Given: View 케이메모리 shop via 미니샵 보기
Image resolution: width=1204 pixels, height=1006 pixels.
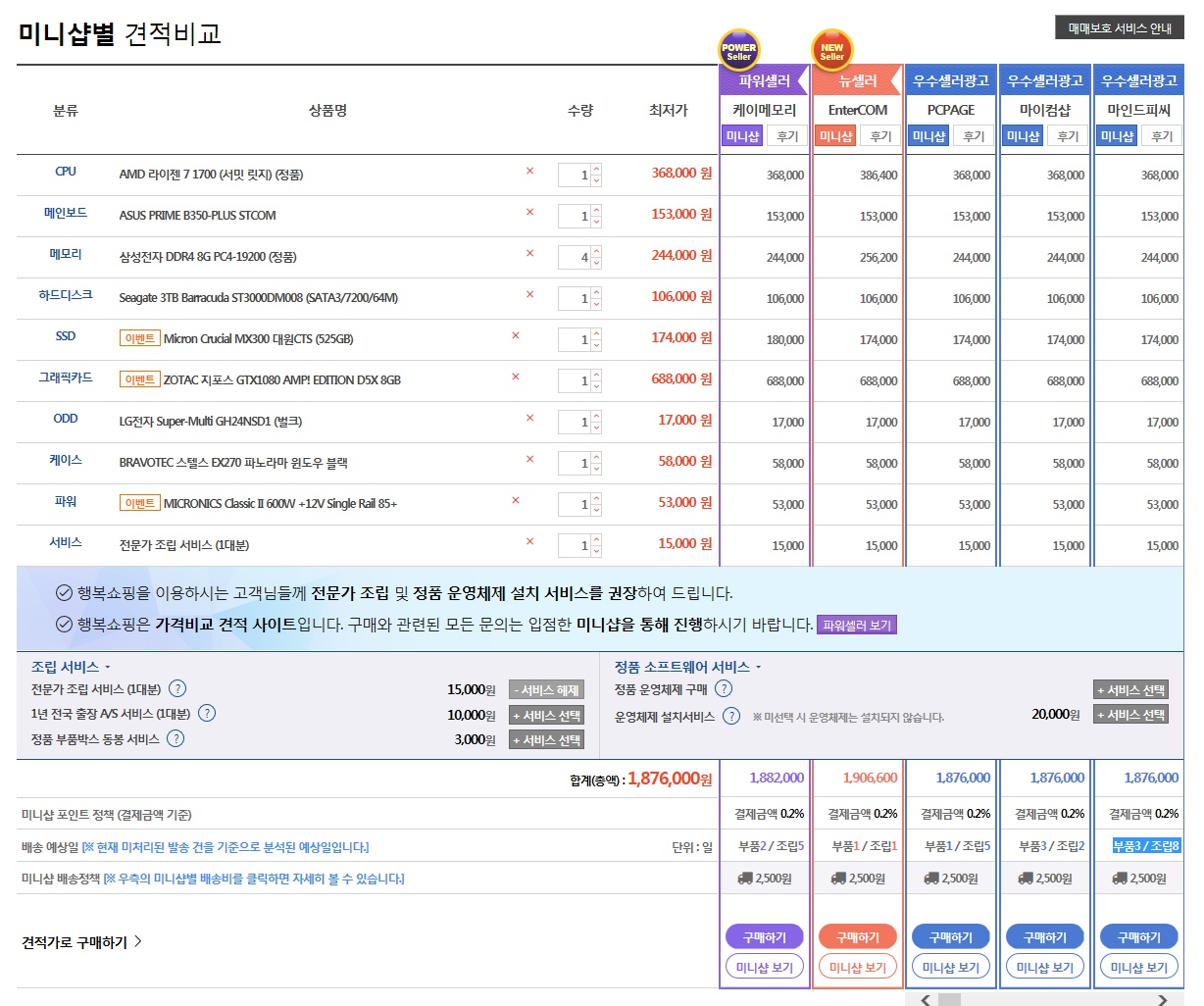Looking at the screenshot, I should pos(764,967).
